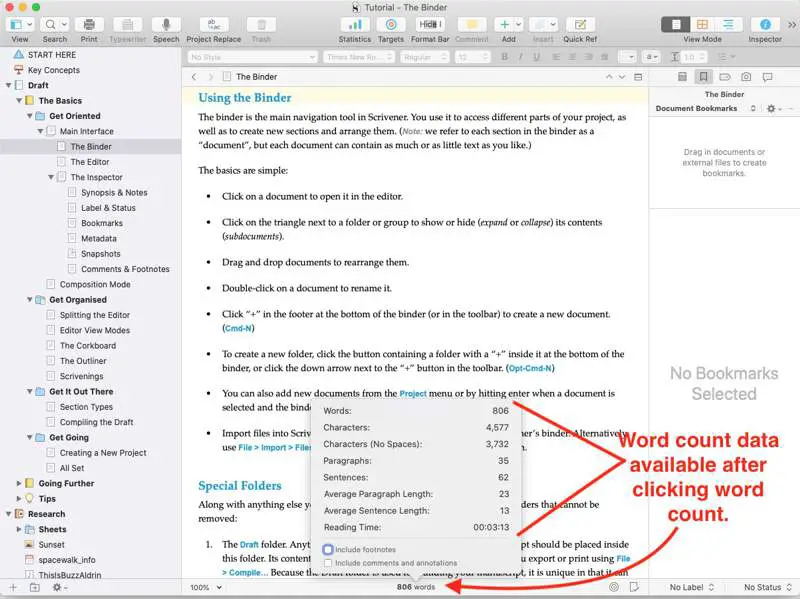Click the Project menu link in text
Image resolution: width=800 pixels, height=599 pixels.
[413, 393]
